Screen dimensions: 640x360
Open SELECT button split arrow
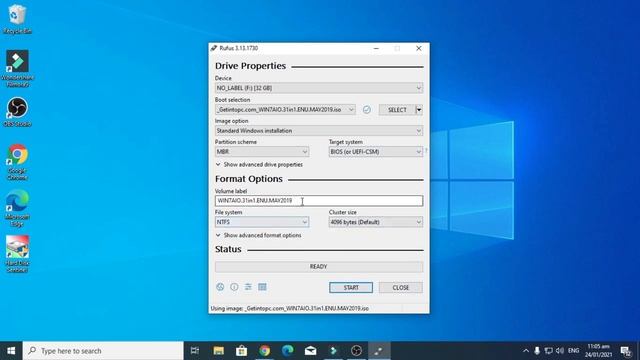coord(419,109)
